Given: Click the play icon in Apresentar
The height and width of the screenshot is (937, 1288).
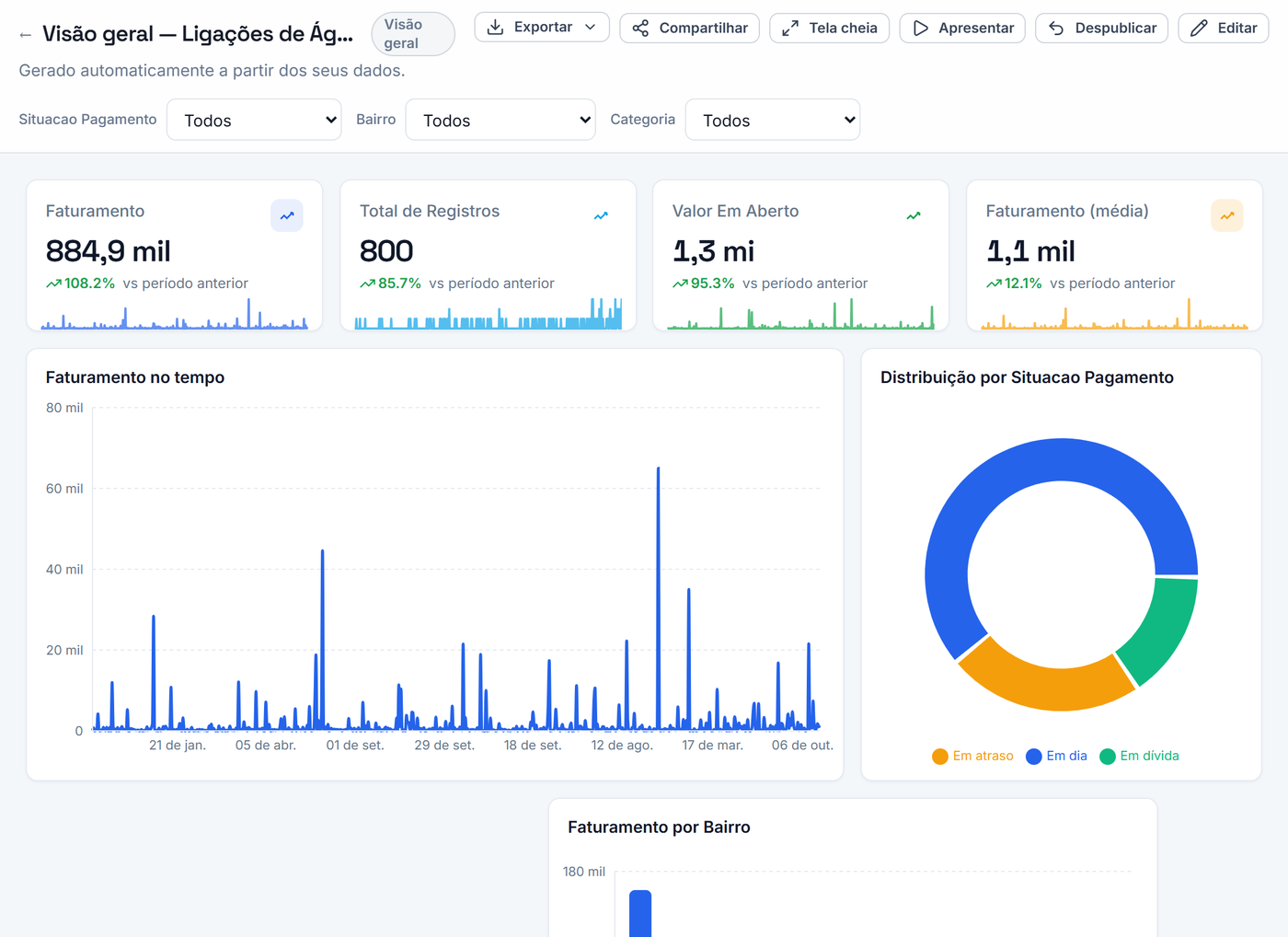Looking at the screenshot, I should click(x=920, y=29).
